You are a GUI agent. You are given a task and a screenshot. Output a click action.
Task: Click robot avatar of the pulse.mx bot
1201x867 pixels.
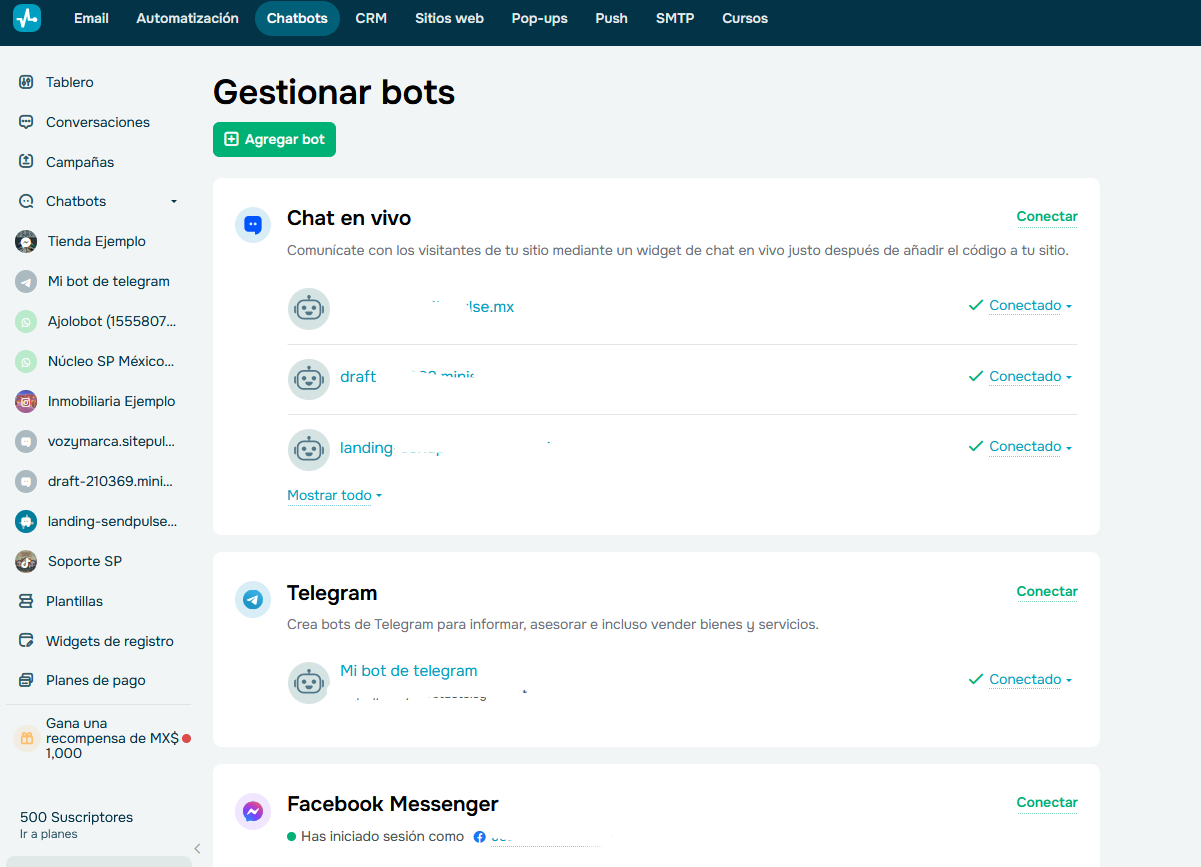point(309,309)
